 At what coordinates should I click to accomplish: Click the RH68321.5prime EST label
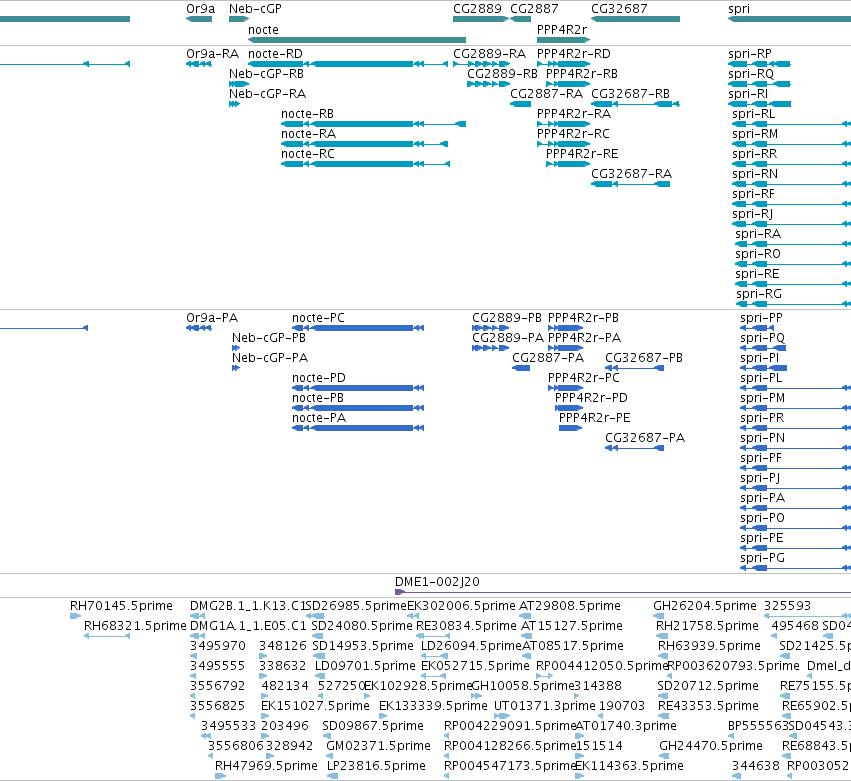(135, 626)
